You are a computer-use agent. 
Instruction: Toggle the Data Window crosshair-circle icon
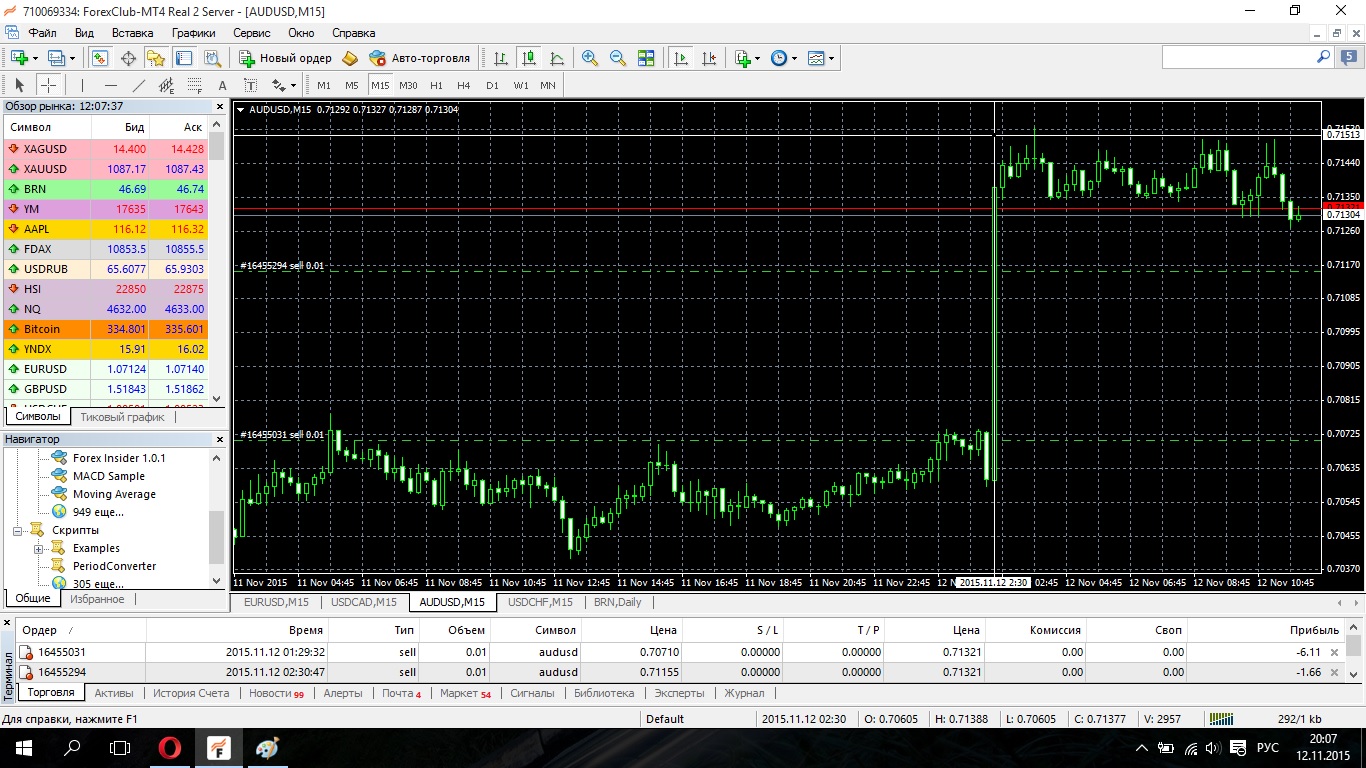coord(128,58)
